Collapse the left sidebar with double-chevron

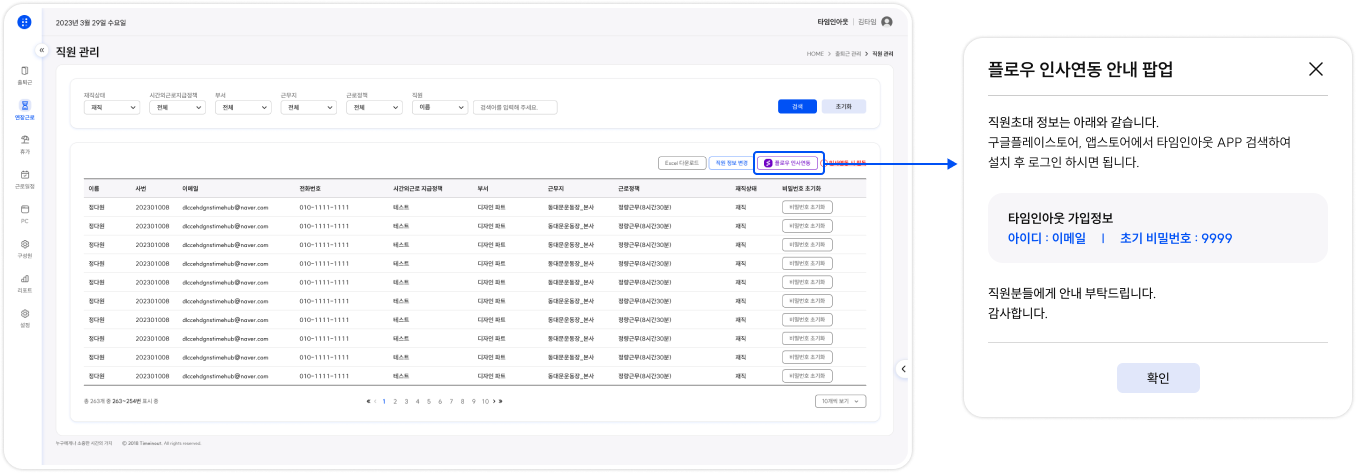[42, 50]
